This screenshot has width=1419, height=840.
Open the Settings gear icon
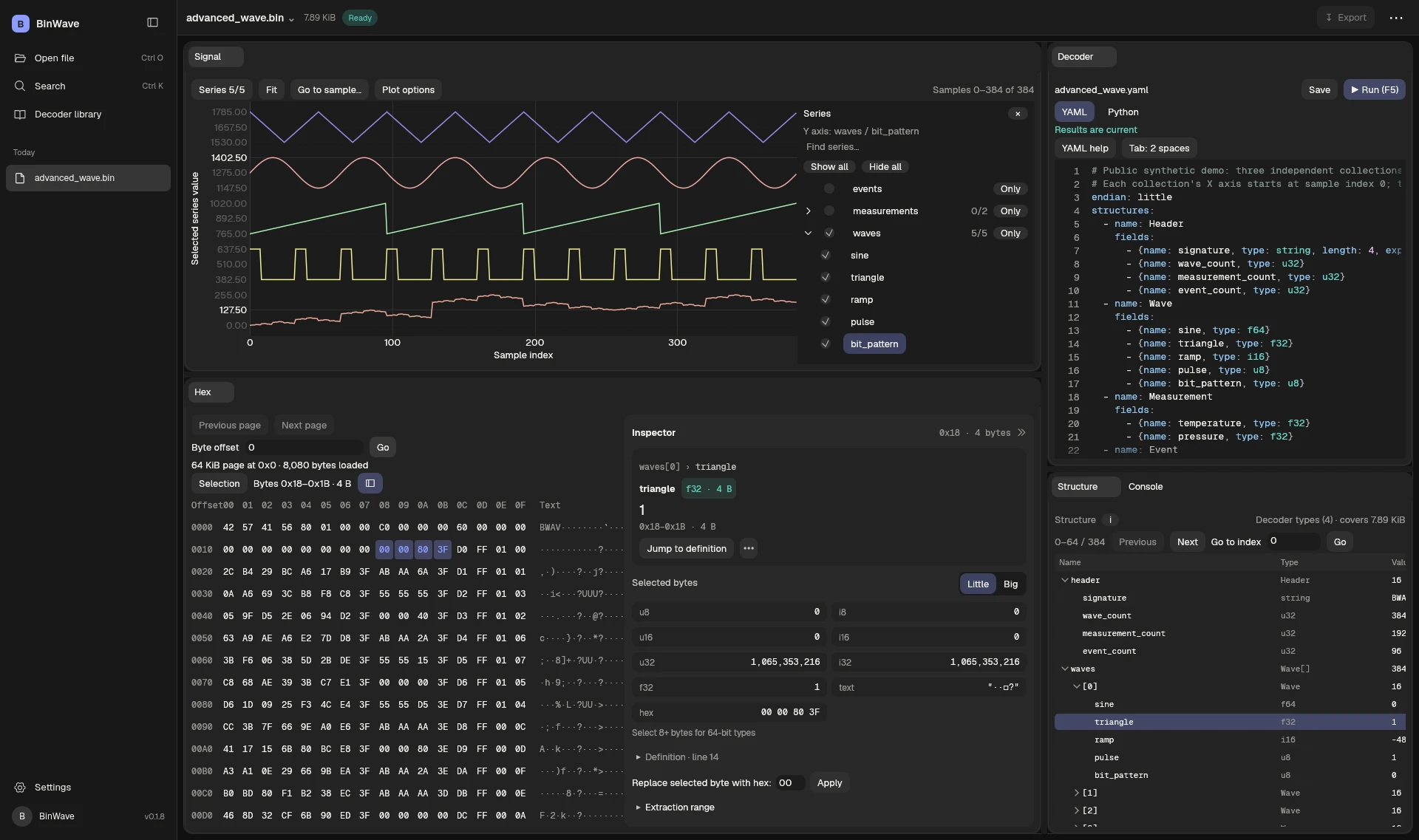(20, 788)
